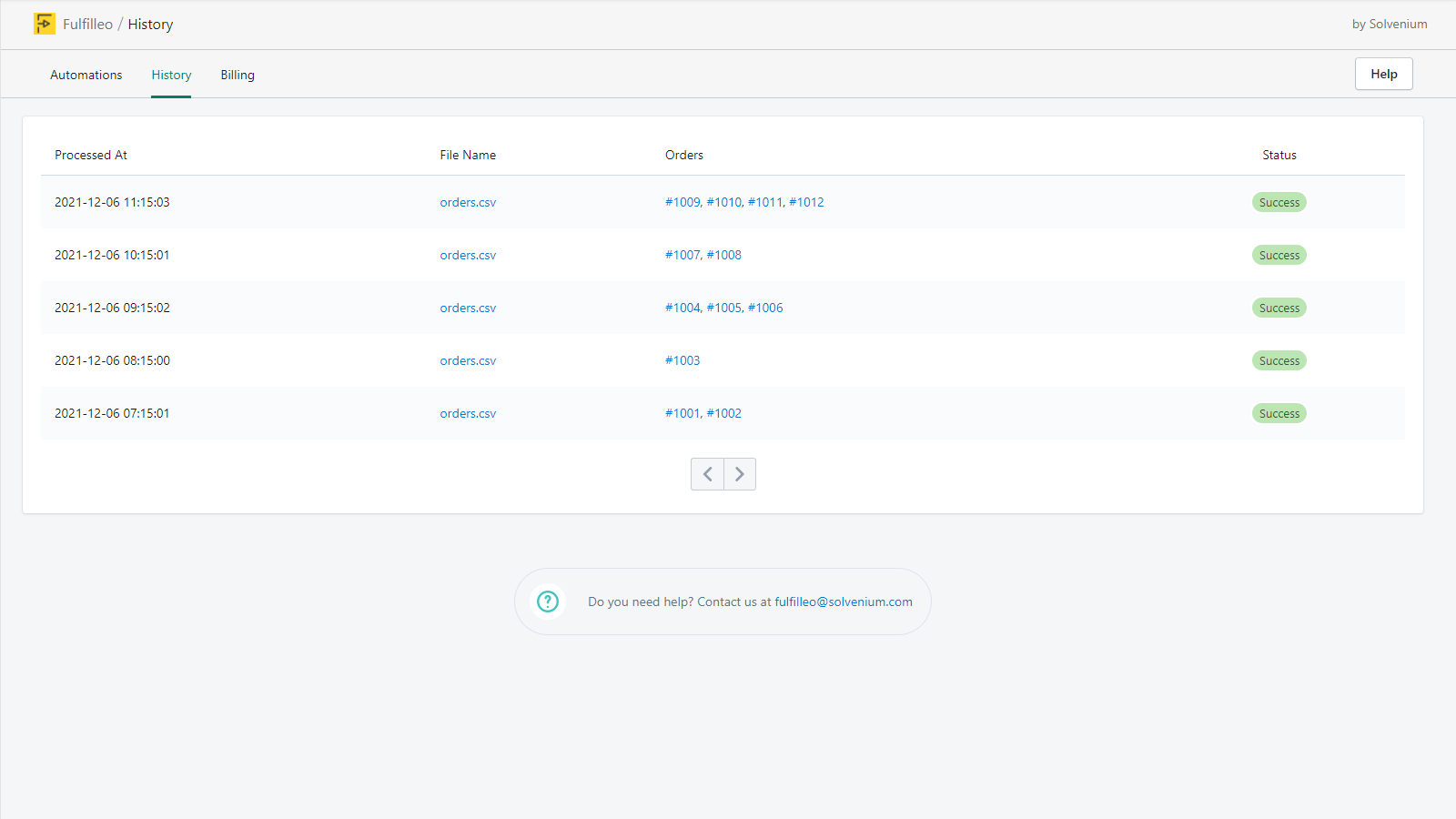Open orders.csv from 07:15:01 run
The width and height of the screenshot is (1456, 819).
[x=468, y=413]
